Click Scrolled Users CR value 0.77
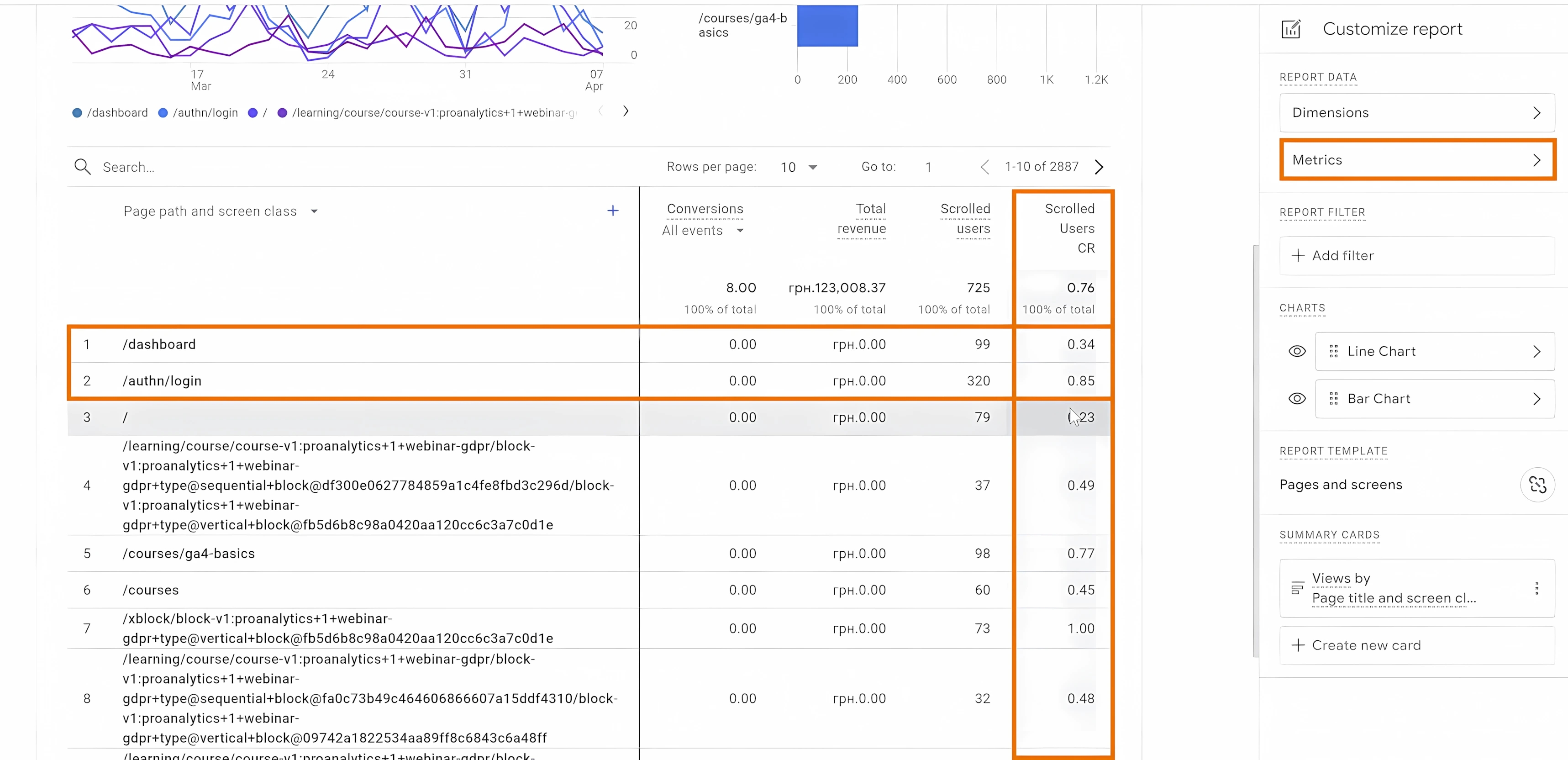Screen dimensions: 1568x760 coord(1080,554)
